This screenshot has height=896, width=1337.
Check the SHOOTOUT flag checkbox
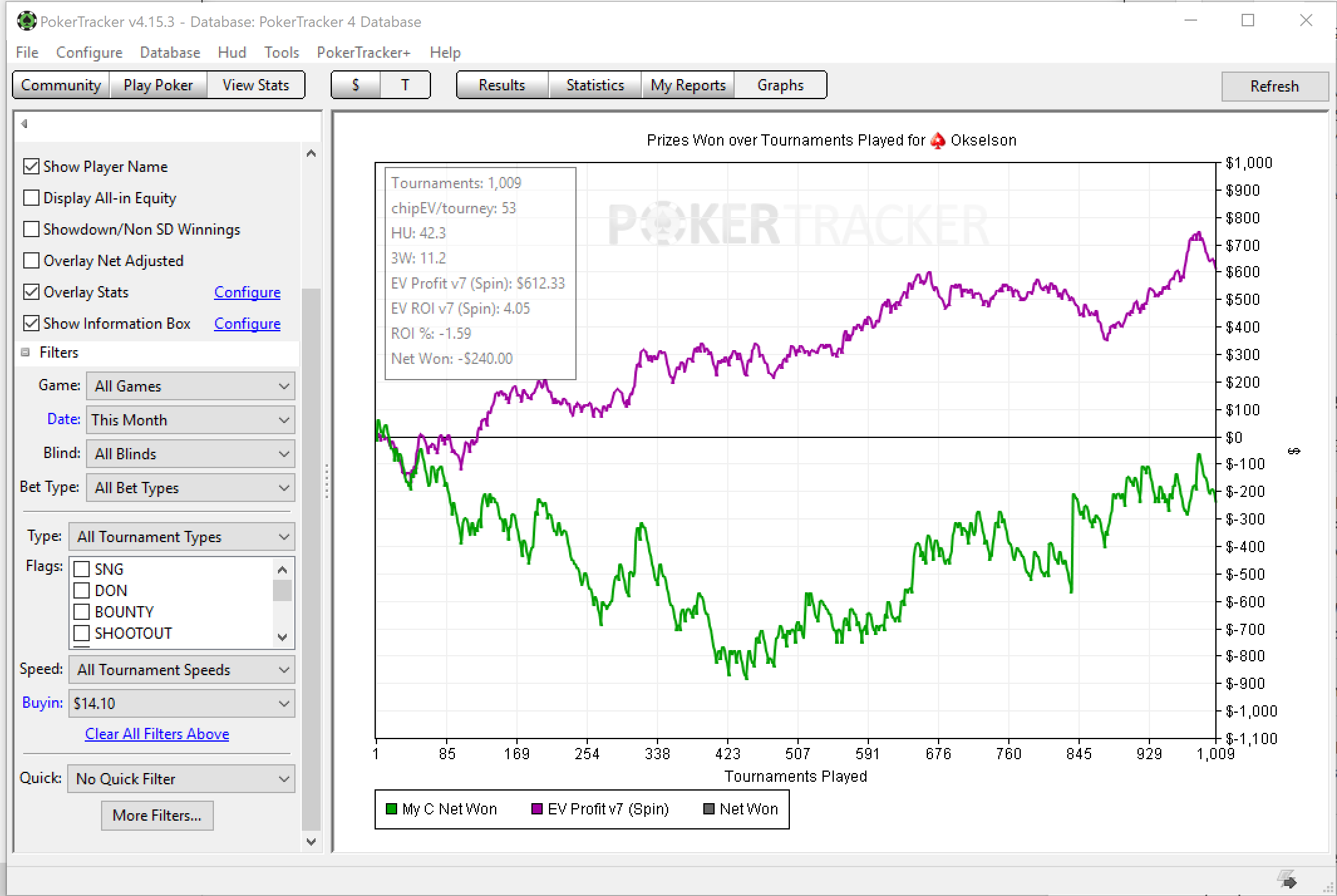click(x=82, y=633)
